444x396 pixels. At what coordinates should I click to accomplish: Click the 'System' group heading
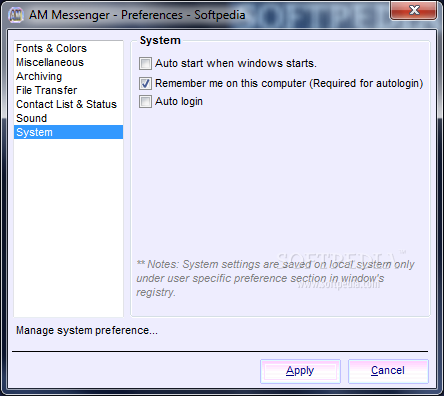pyautogui.click(x=160, y=40)
